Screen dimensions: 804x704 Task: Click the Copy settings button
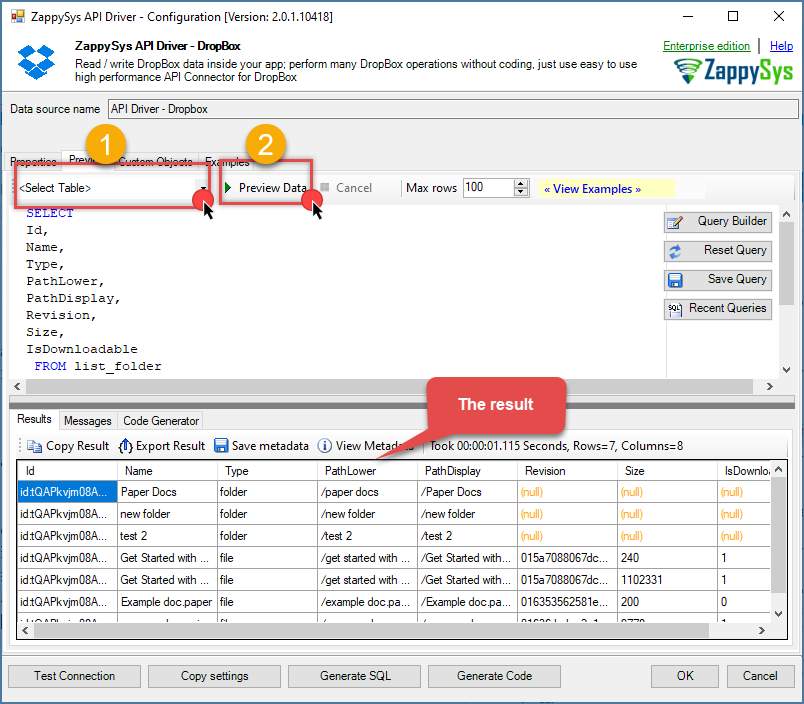click(214, 676)
